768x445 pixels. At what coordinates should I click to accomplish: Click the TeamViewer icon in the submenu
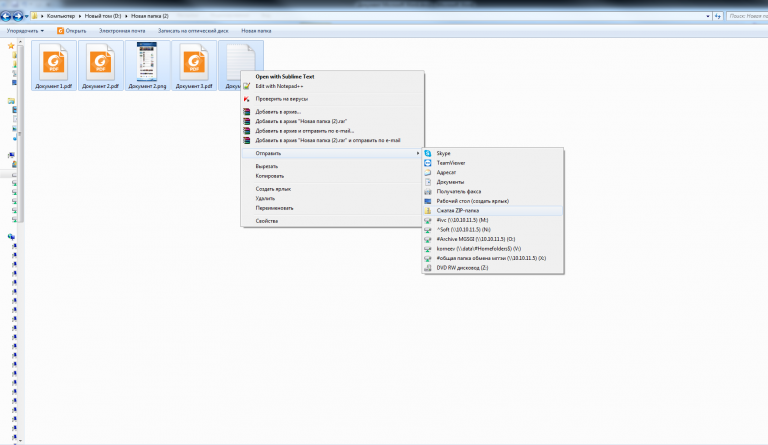pos(429,162)
